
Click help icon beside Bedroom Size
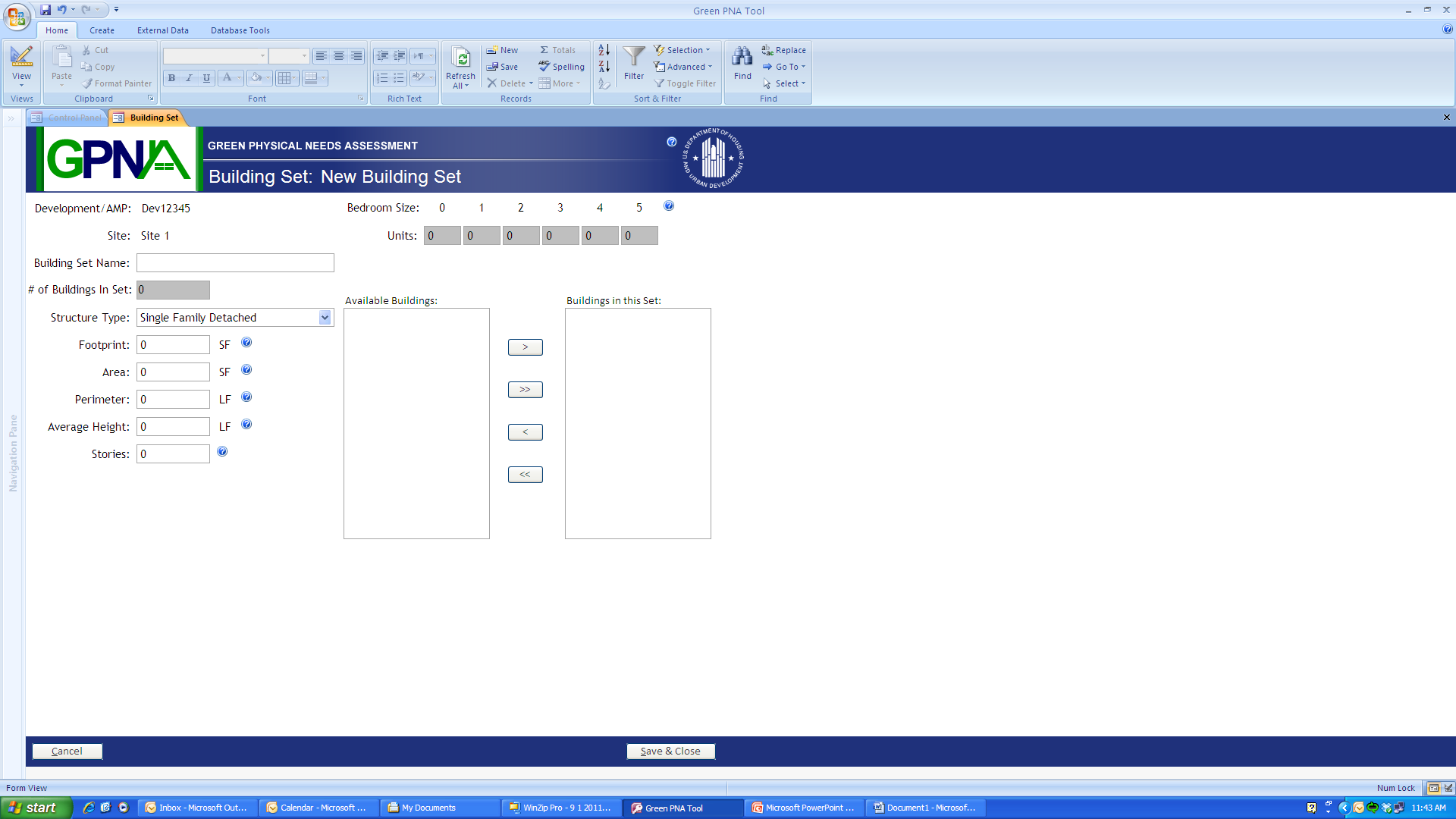(669, 206)
